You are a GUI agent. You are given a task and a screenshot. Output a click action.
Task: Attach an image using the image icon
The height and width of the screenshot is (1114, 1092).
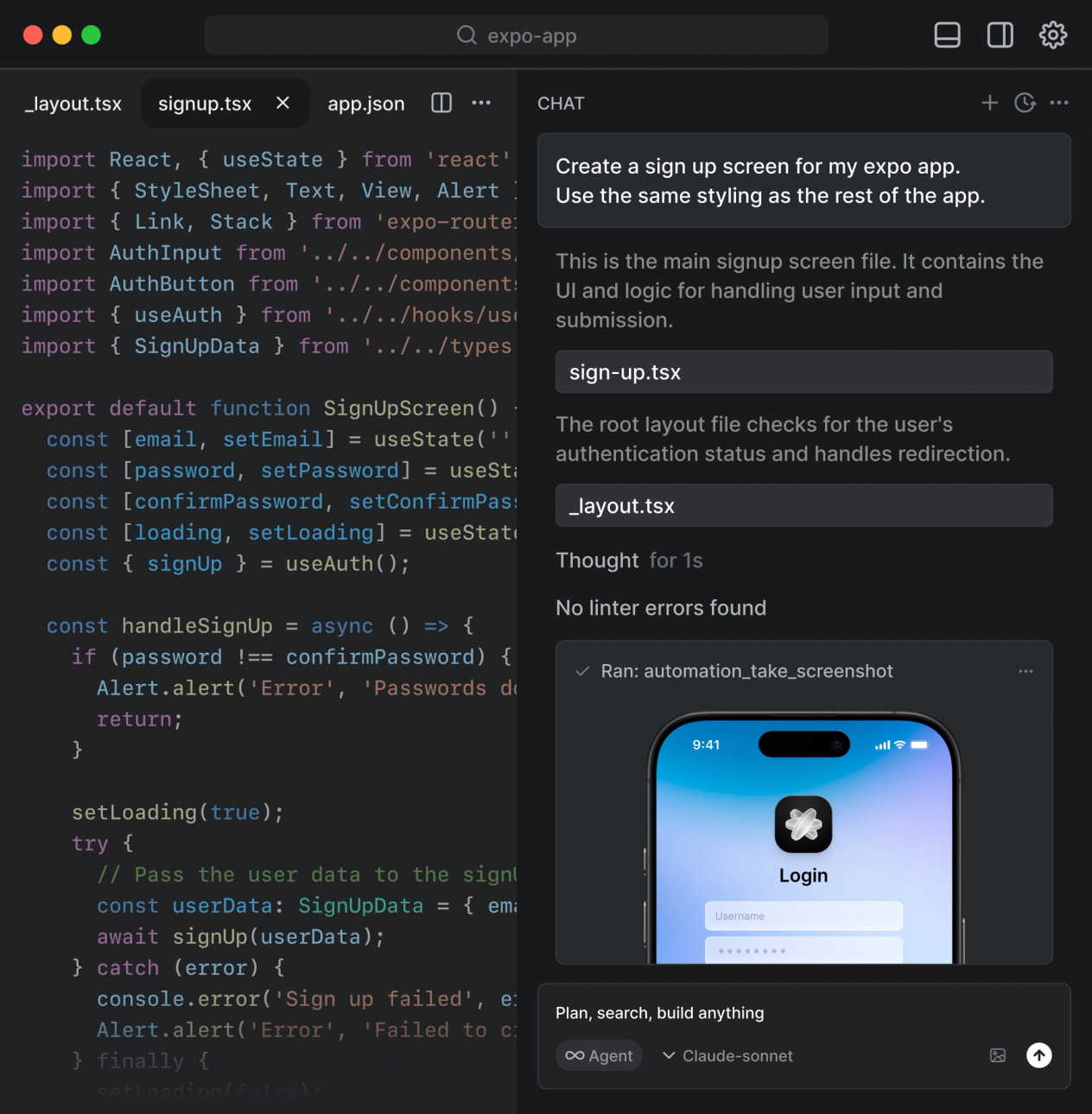pyautogui.click(x=999, y=1055)
